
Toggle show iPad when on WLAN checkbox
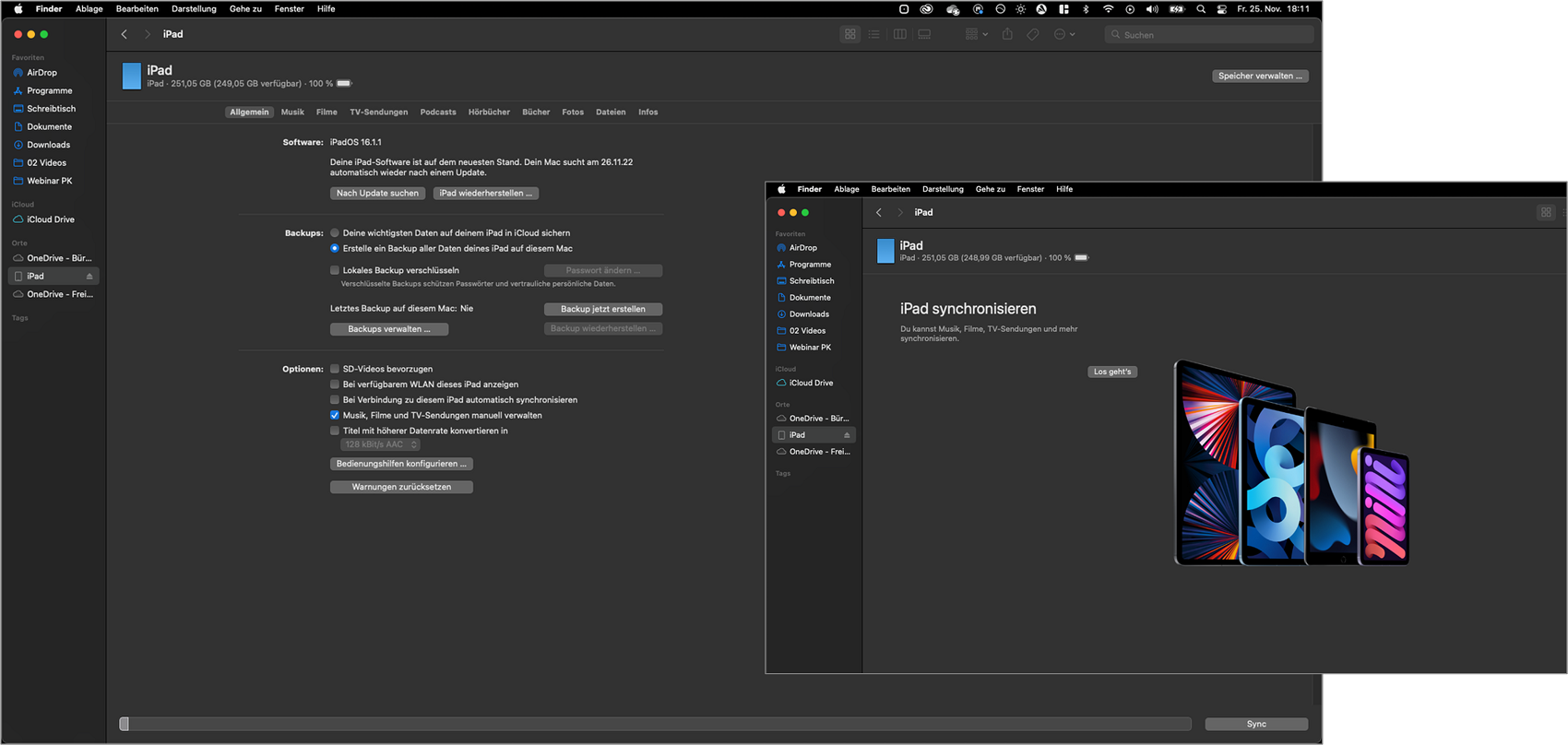[x=335, y=384]
